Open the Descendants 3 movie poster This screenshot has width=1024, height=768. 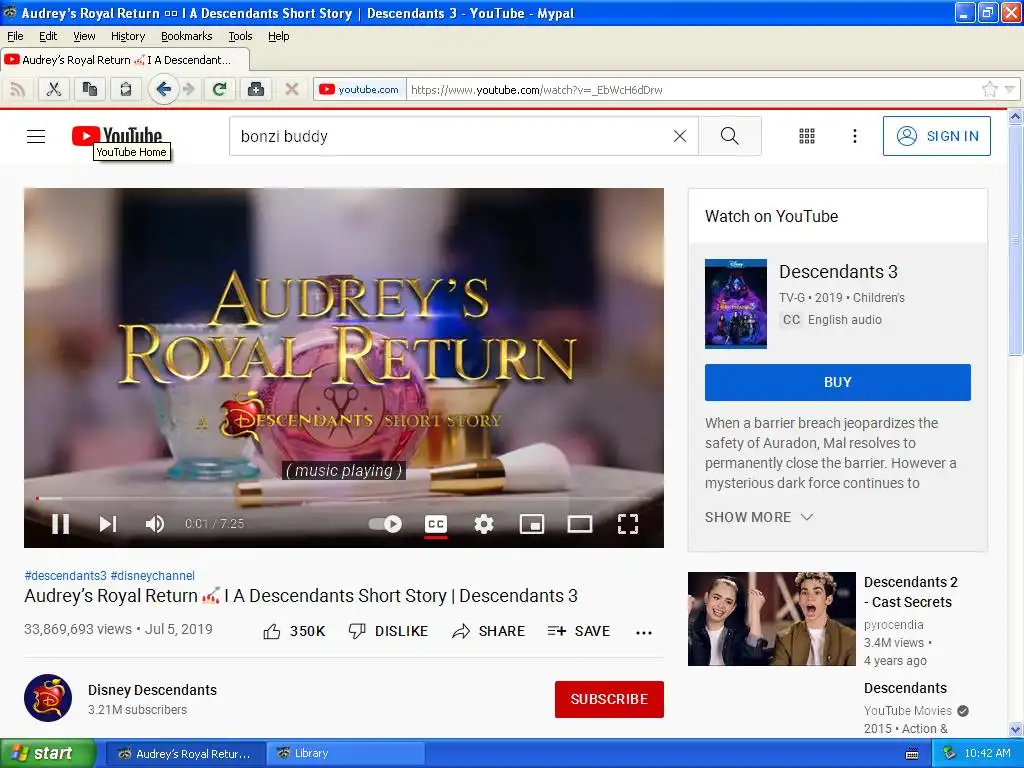735,304
